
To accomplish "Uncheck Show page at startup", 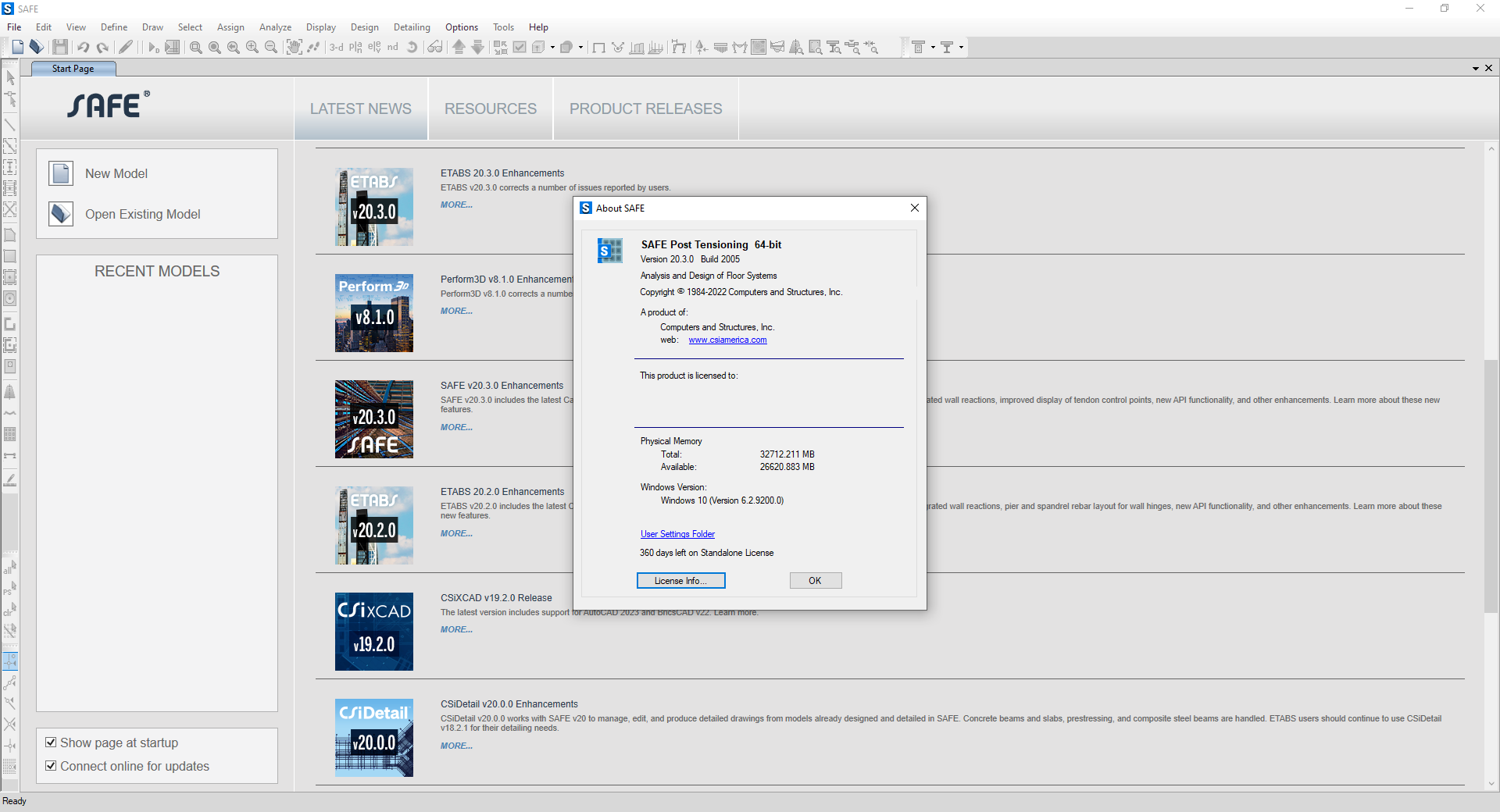I will click(51, 743).
